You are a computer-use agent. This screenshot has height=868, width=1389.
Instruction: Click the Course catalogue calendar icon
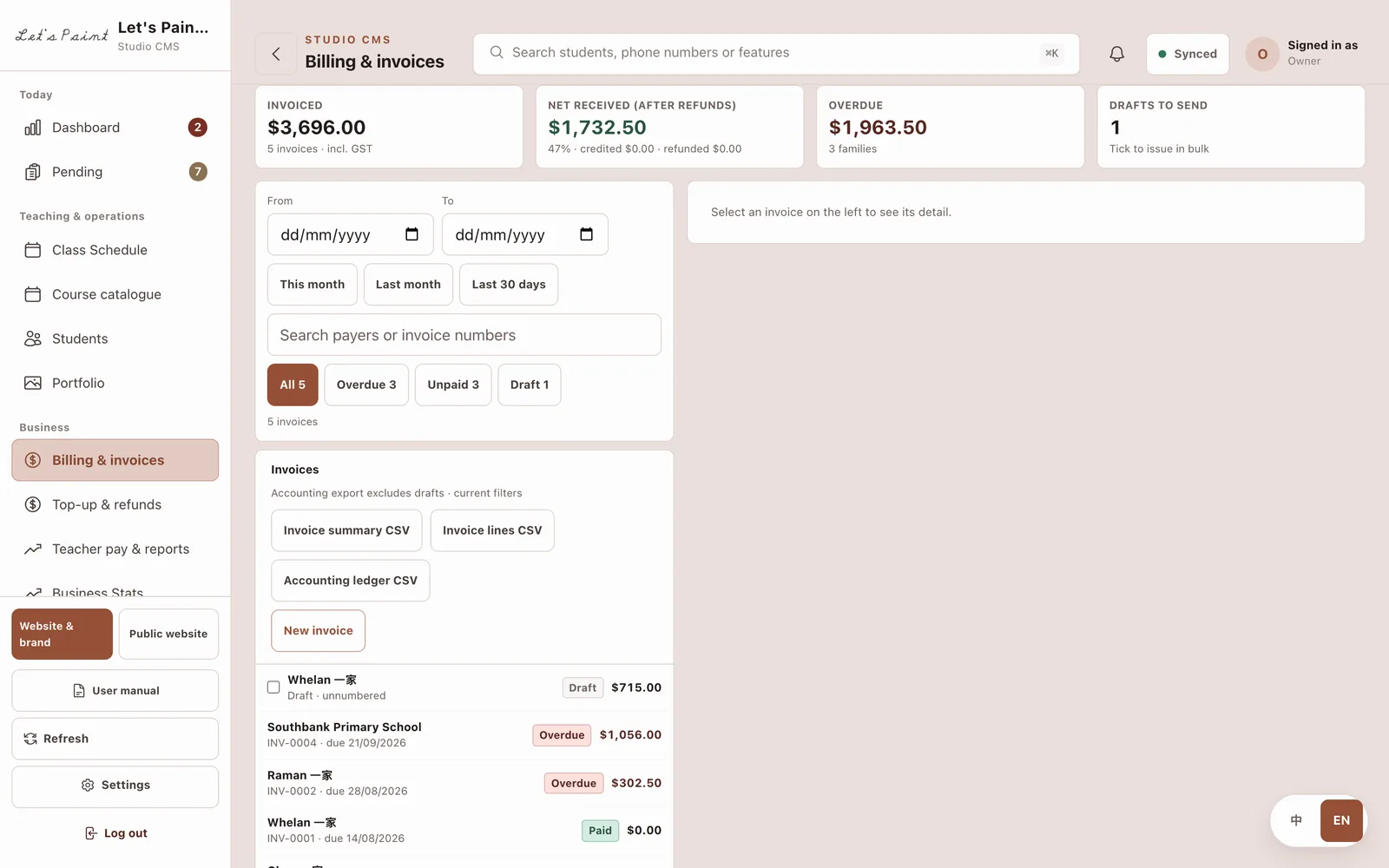coord(33,294)
